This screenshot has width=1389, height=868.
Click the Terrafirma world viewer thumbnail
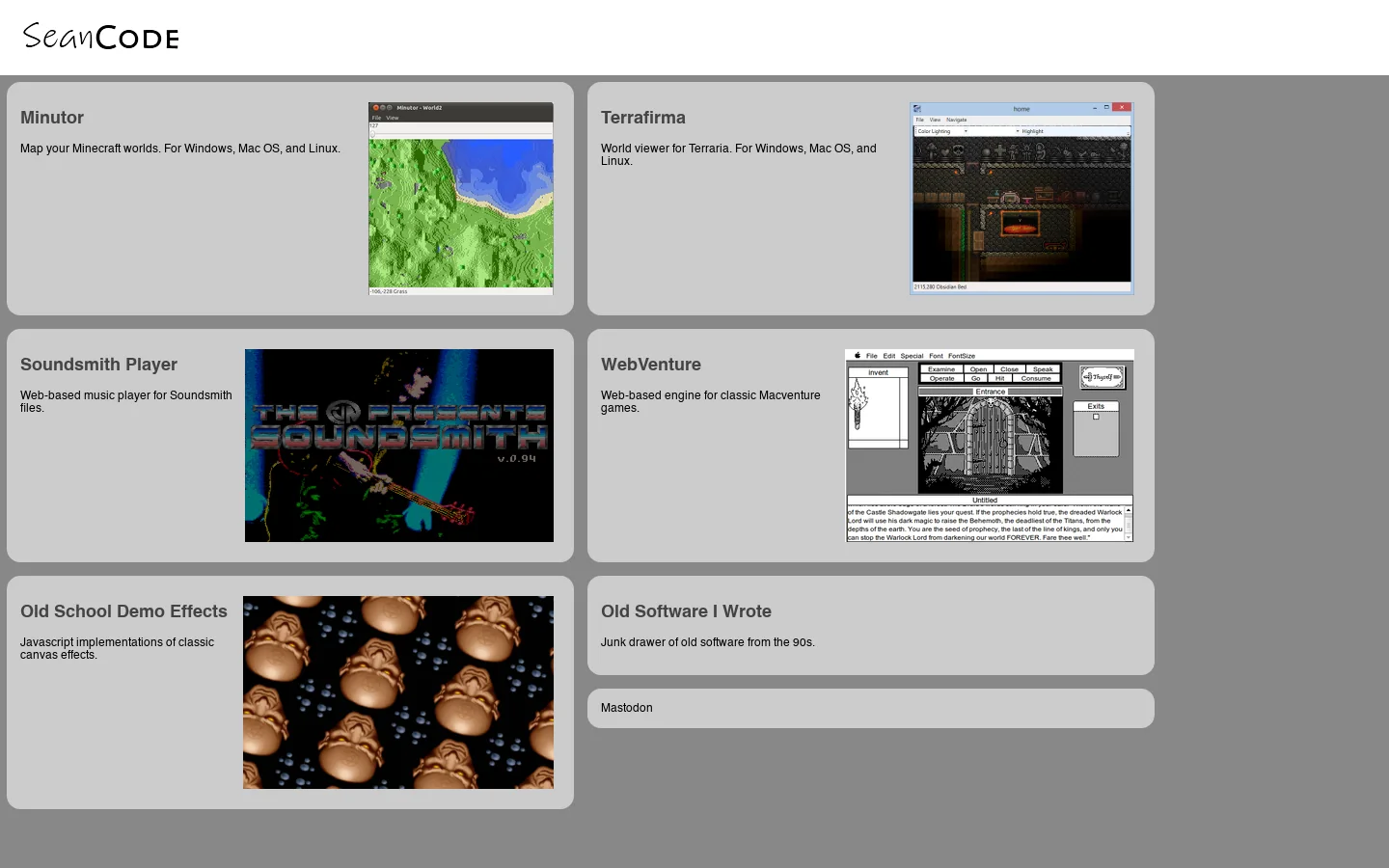(x=1021, y=199)
